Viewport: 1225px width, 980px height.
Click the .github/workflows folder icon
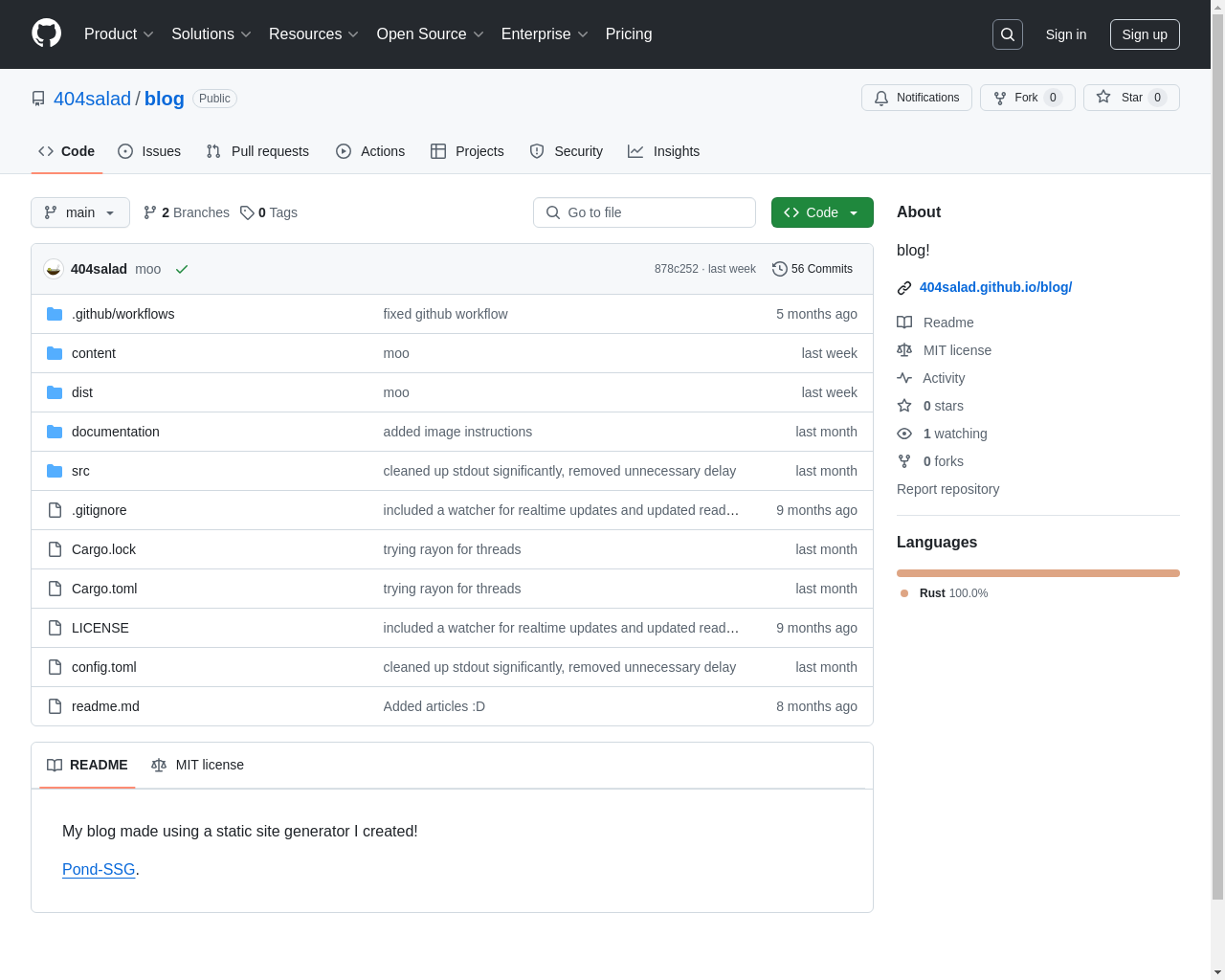55,314
